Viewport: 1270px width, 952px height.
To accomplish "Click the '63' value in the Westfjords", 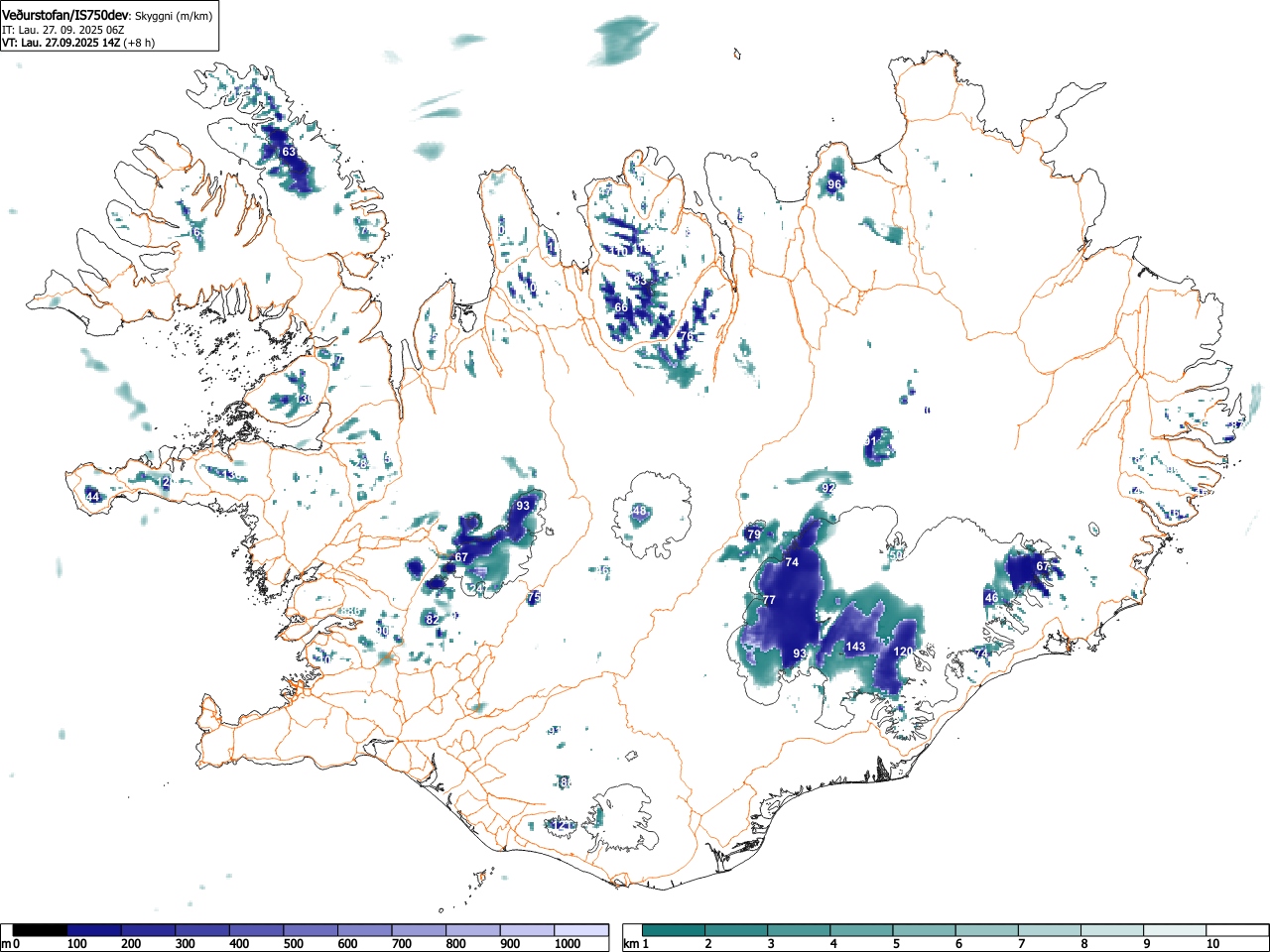I will tap(289, 152).
